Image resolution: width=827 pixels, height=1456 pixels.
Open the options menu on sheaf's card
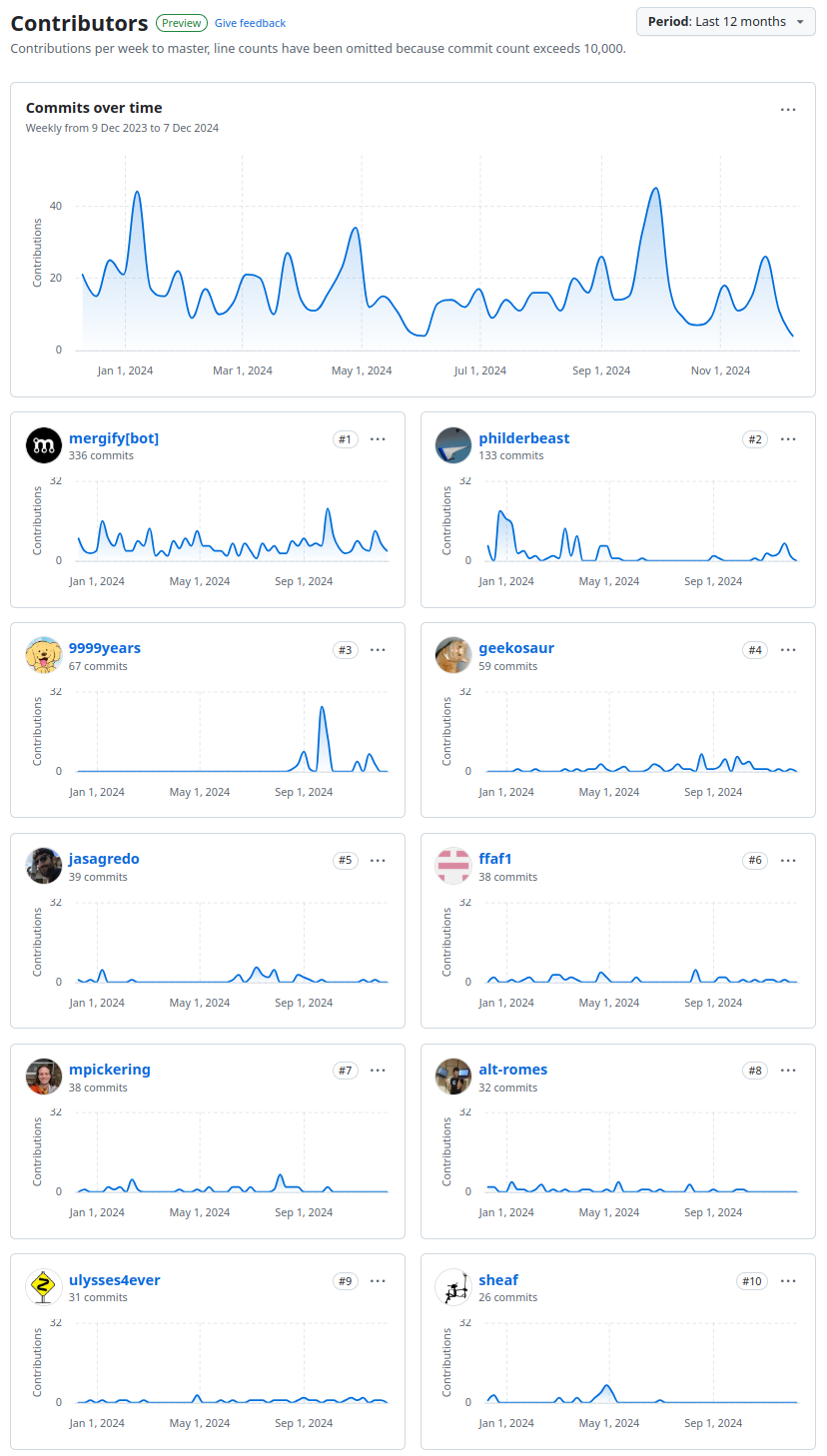pos(788,1281)
